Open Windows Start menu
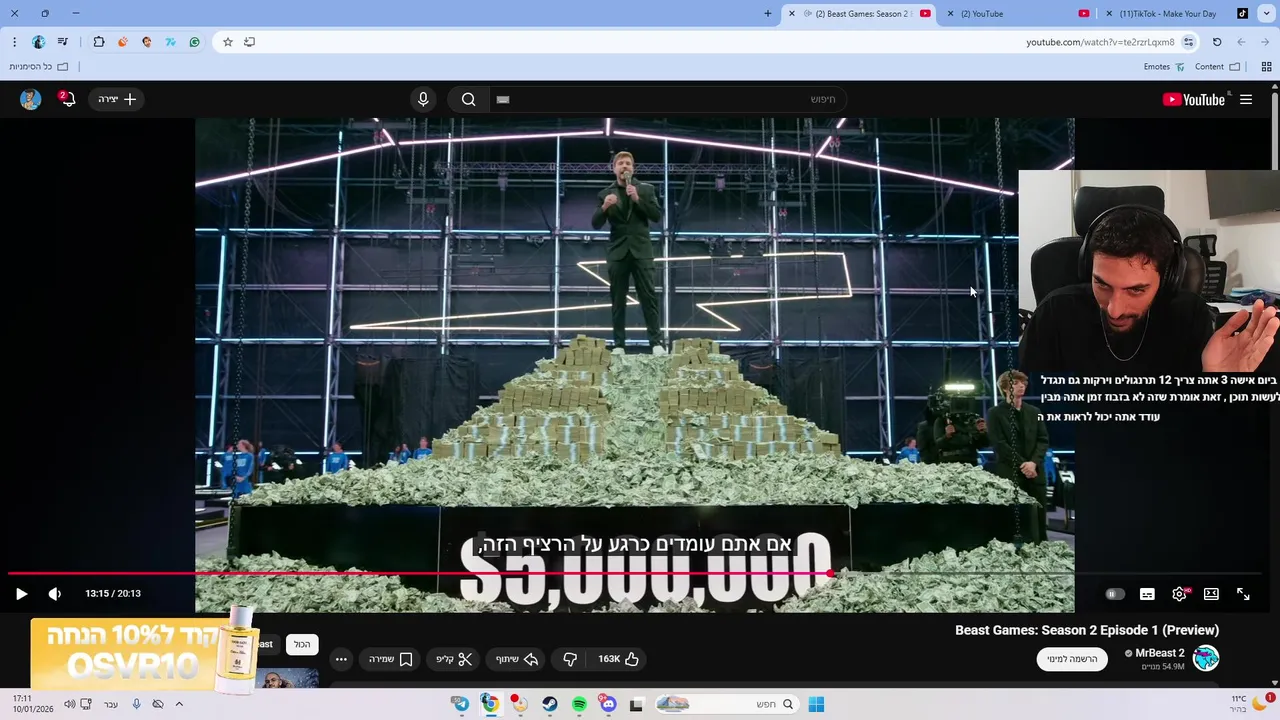 pyautogui.click(x=816, y=704)
